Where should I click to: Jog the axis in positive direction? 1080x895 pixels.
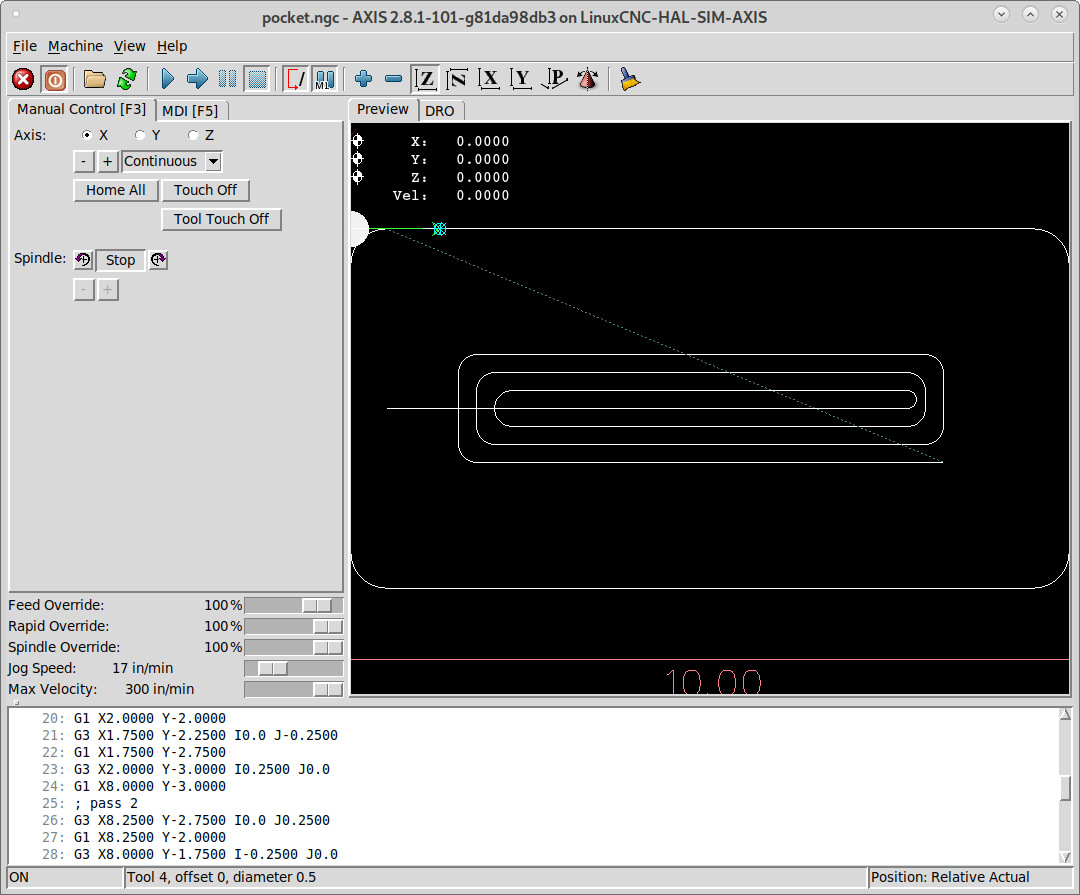pos(107,161)
